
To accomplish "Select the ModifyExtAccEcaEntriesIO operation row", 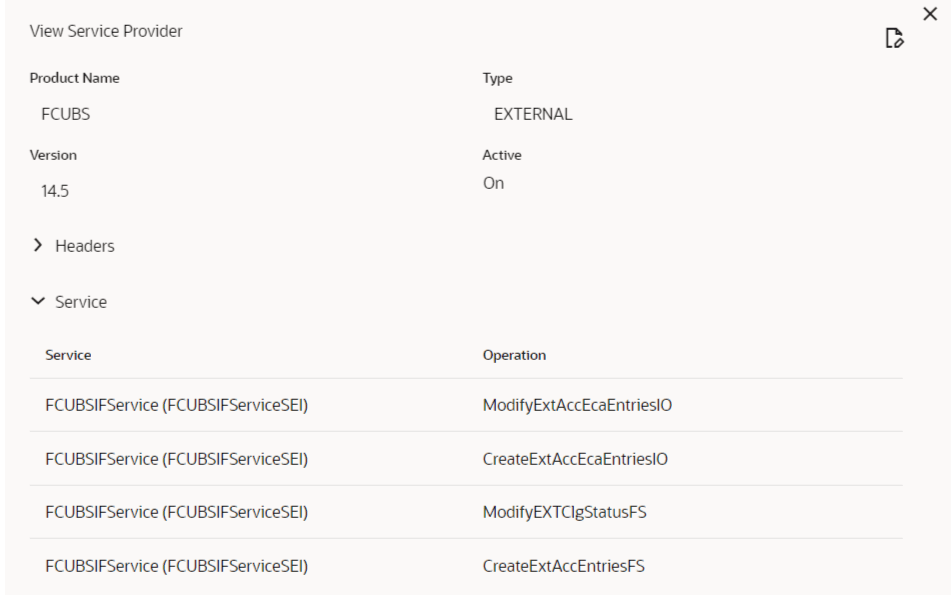I will point(466,405).
